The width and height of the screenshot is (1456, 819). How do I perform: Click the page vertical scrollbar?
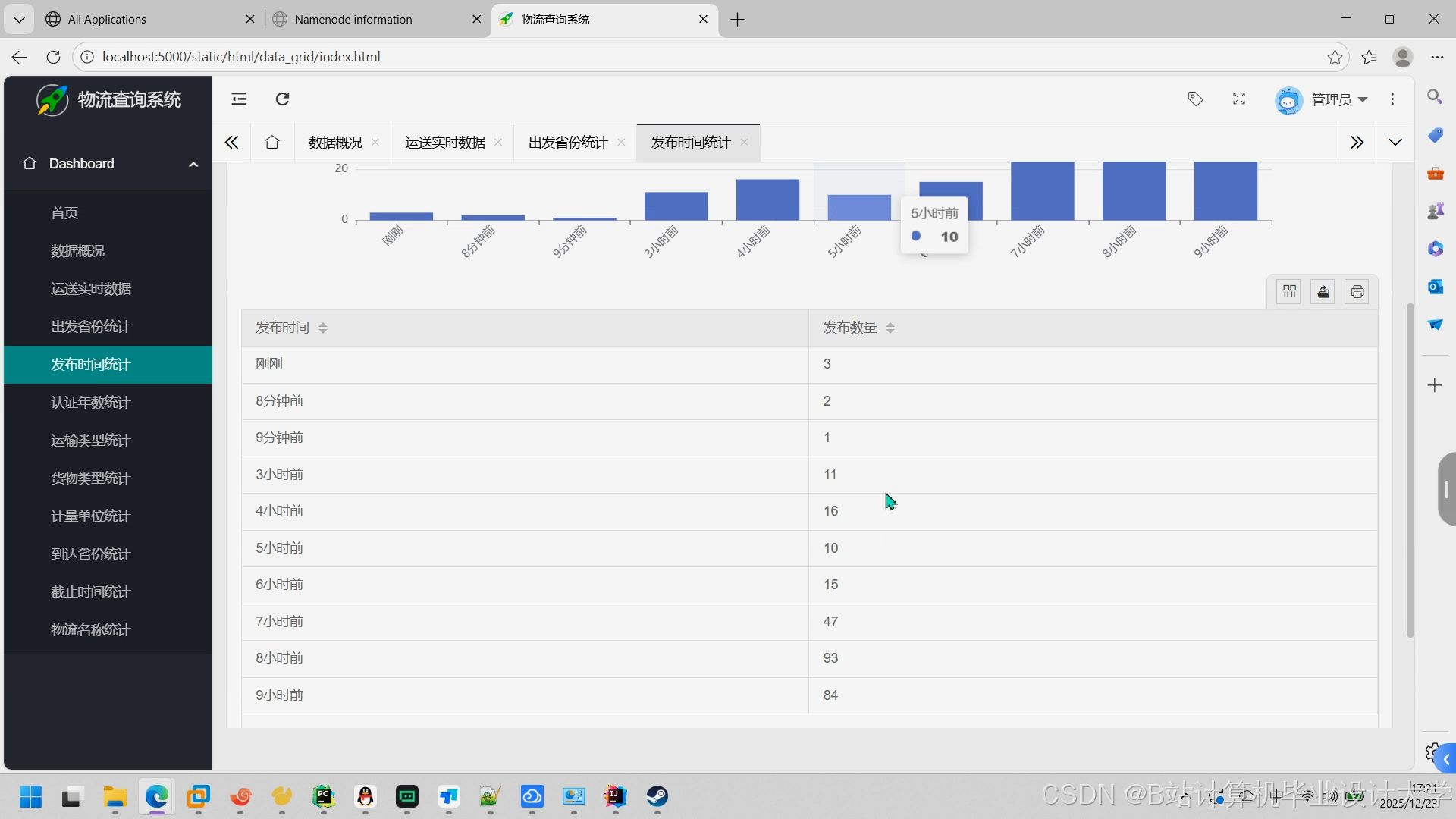1410,470
